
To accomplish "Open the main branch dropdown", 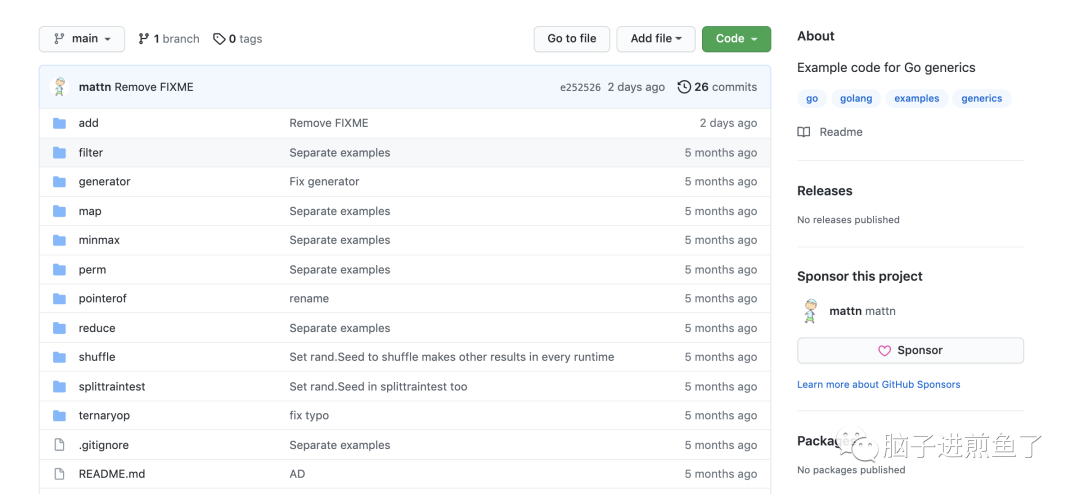I will click(x=82, y=39).
